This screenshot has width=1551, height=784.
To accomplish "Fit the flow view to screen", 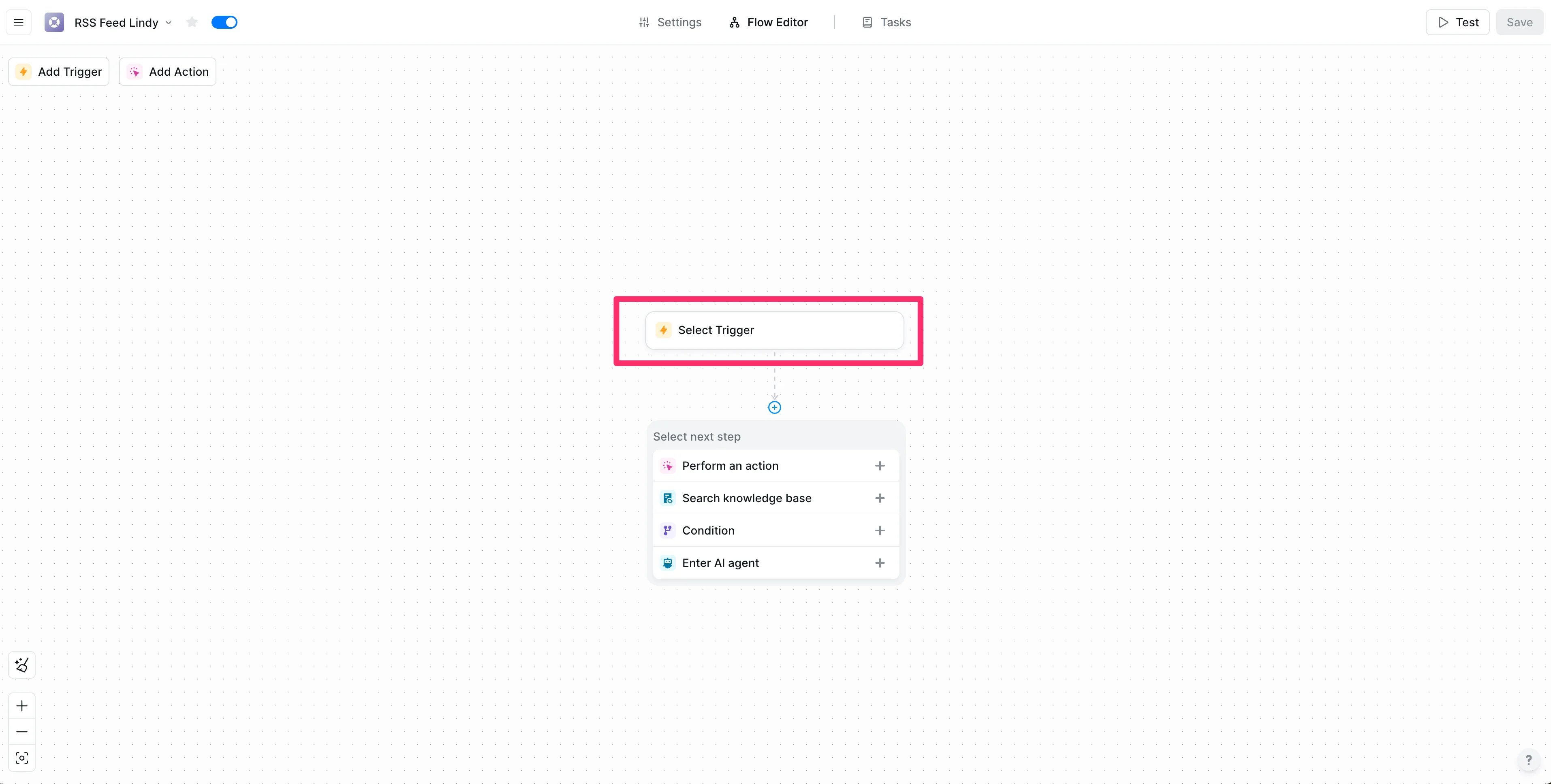I will (x=21, y=758).
